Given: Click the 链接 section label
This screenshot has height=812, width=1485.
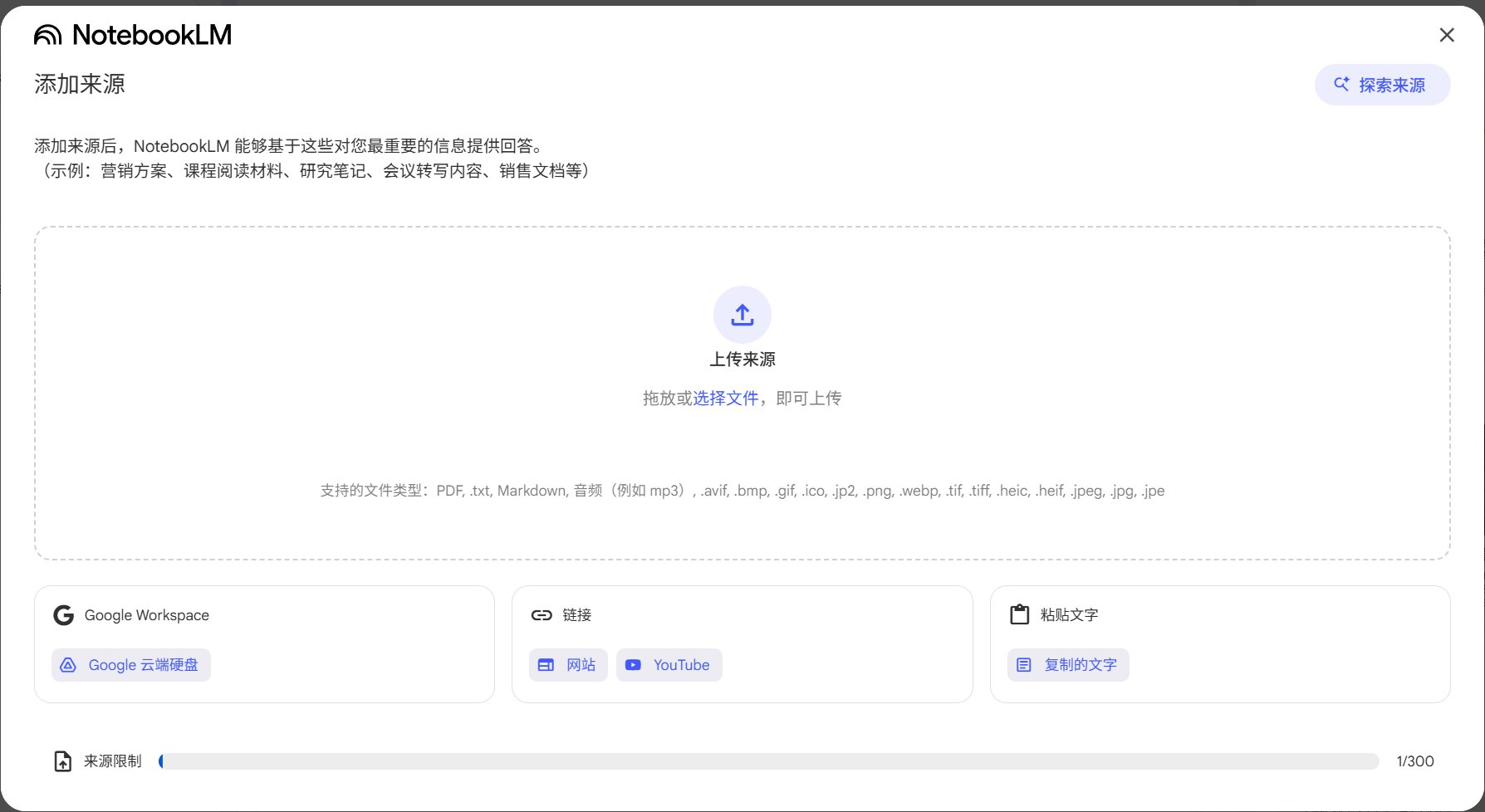Looking at the screenshot, I should click(x=577, y=615).
